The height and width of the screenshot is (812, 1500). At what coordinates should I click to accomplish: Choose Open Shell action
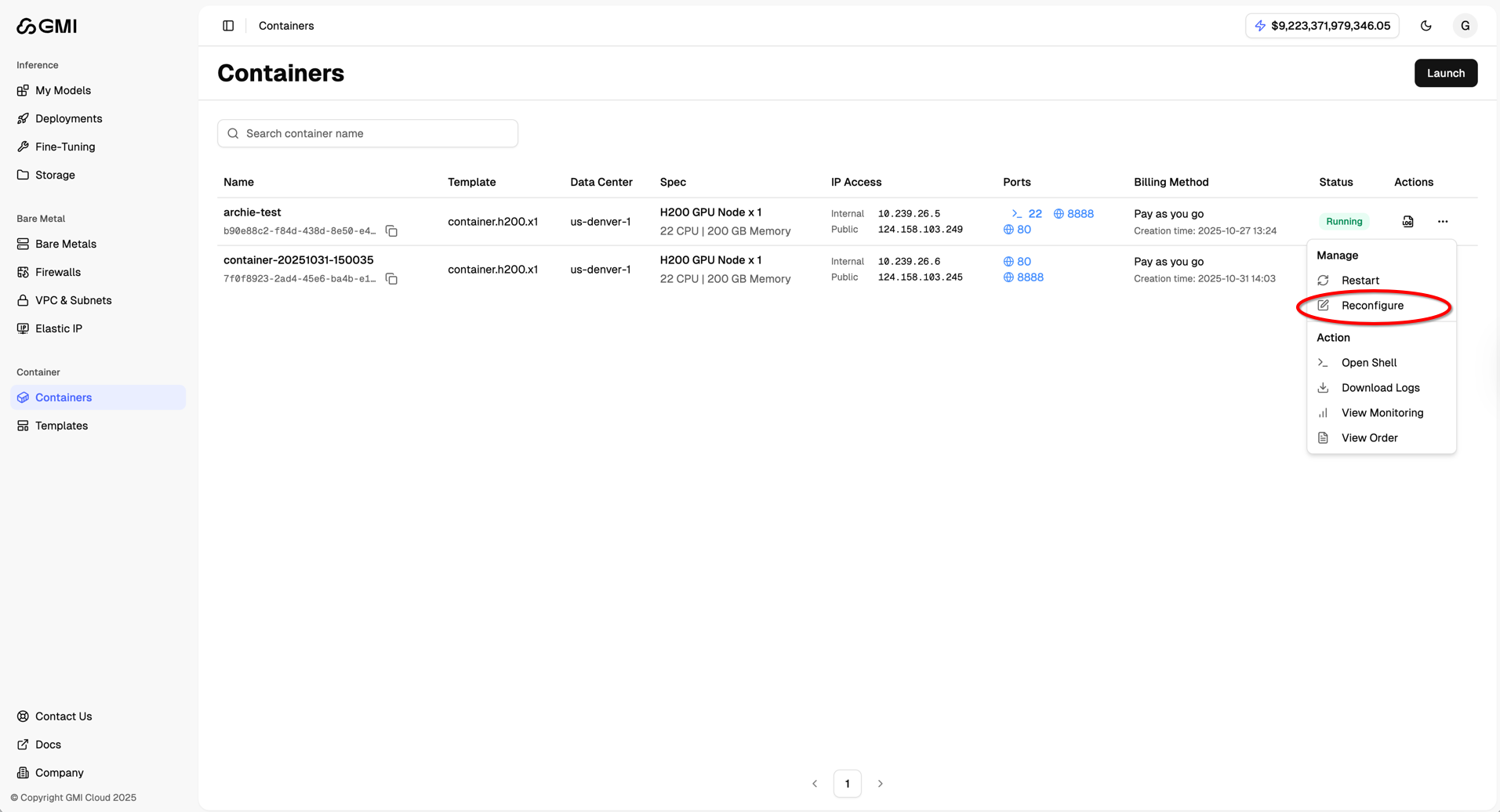click(x=1381, y=363)
